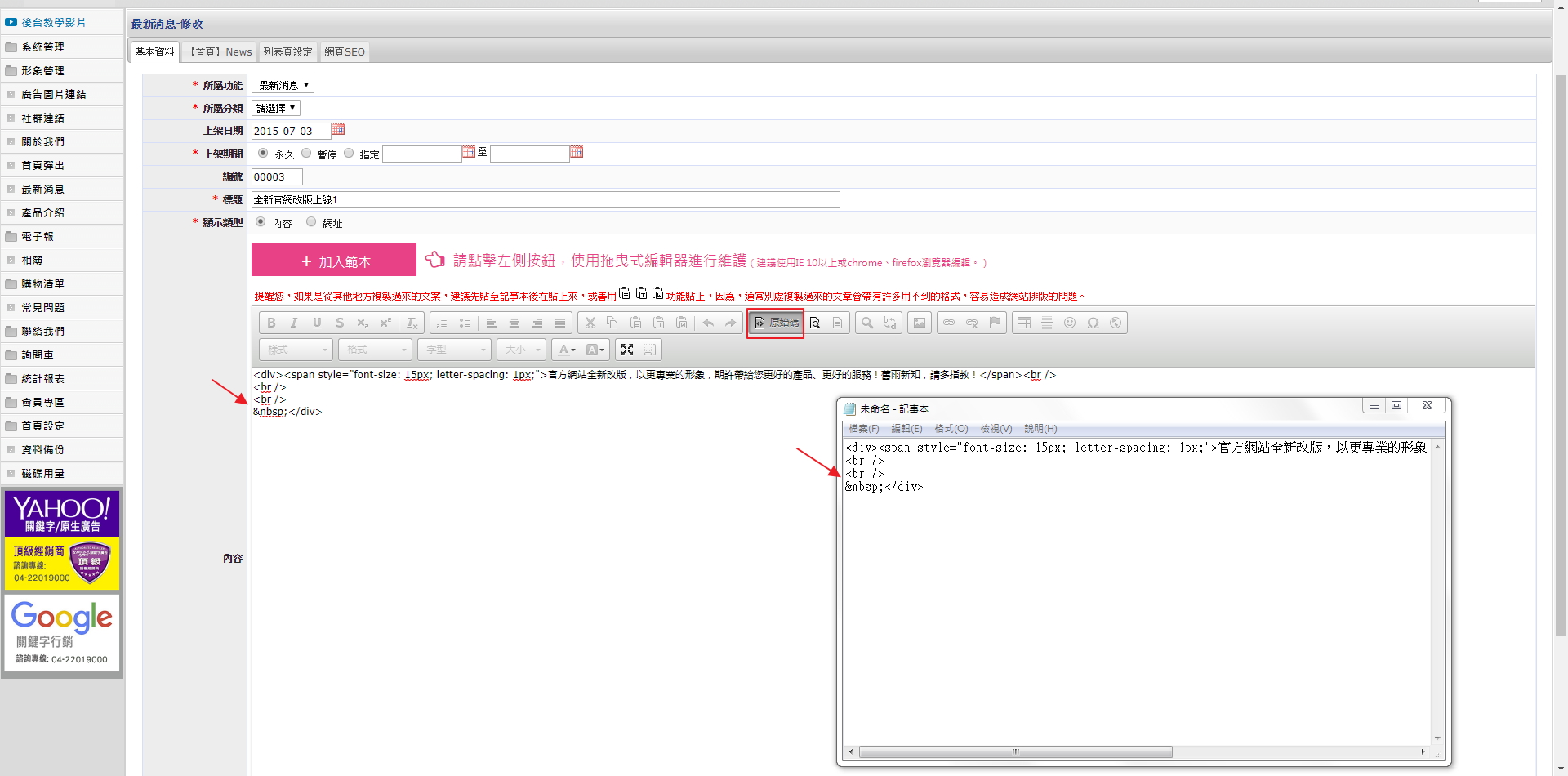Viewport: 1568px width, 776px height.
Task: Click the find magnifier icon in editor
Action: tap(867, 323)
